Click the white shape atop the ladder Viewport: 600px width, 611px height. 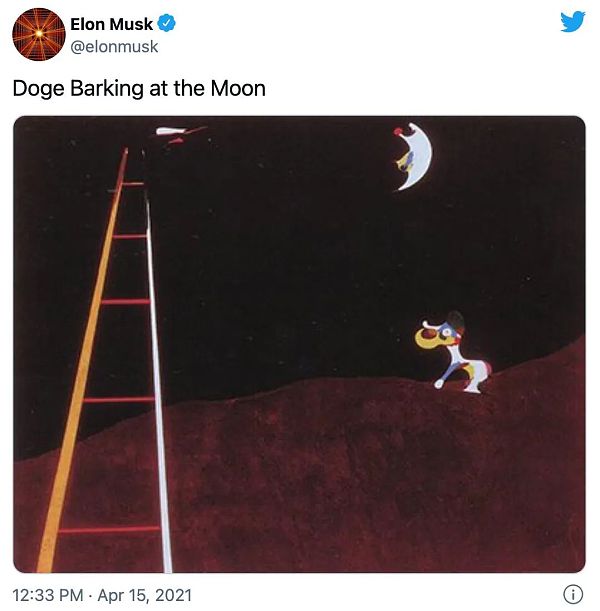coord(175,131)
